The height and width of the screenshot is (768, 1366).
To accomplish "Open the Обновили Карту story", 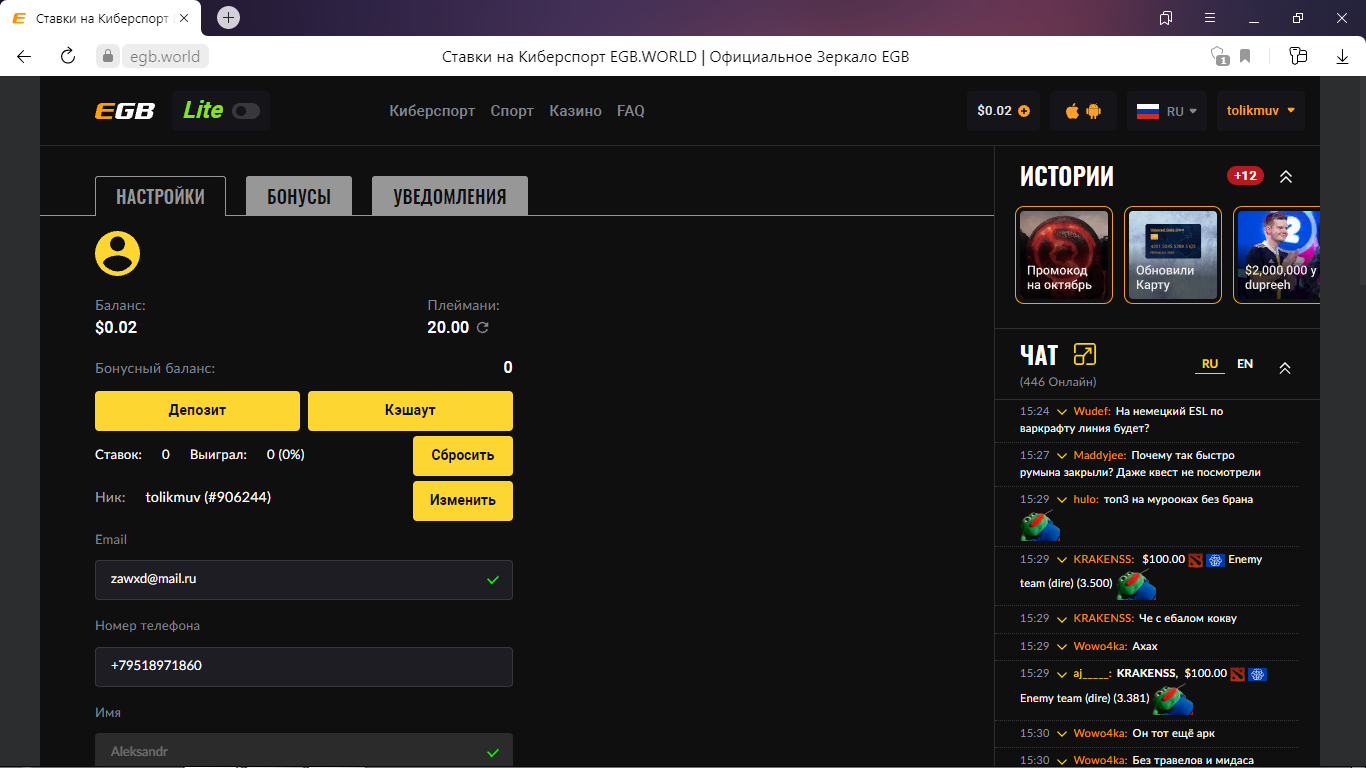I will pyautogui.click(x=1173, y=254).
